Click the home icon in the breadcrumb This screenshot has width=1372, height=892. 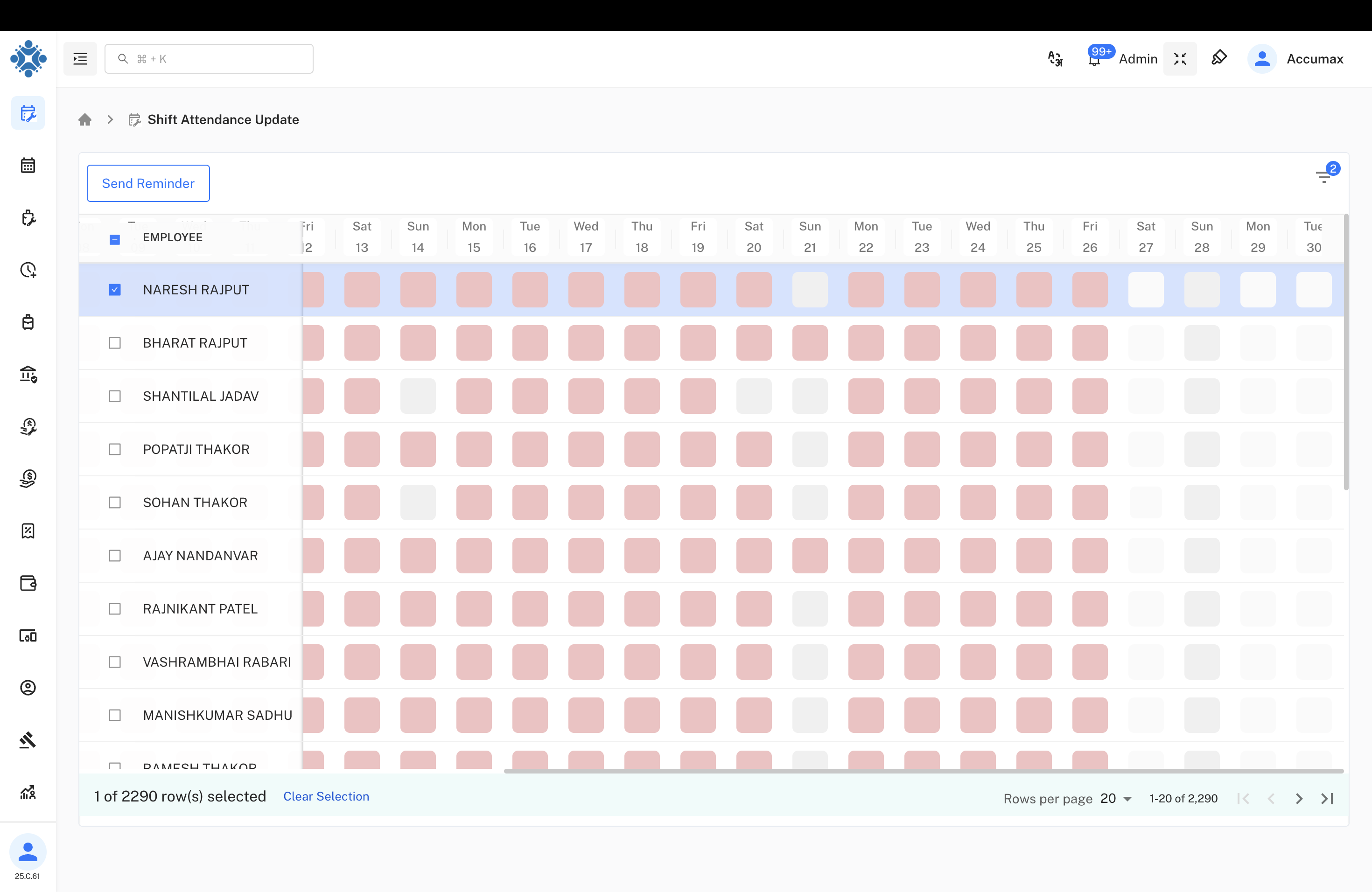click(x=85, y=119)
